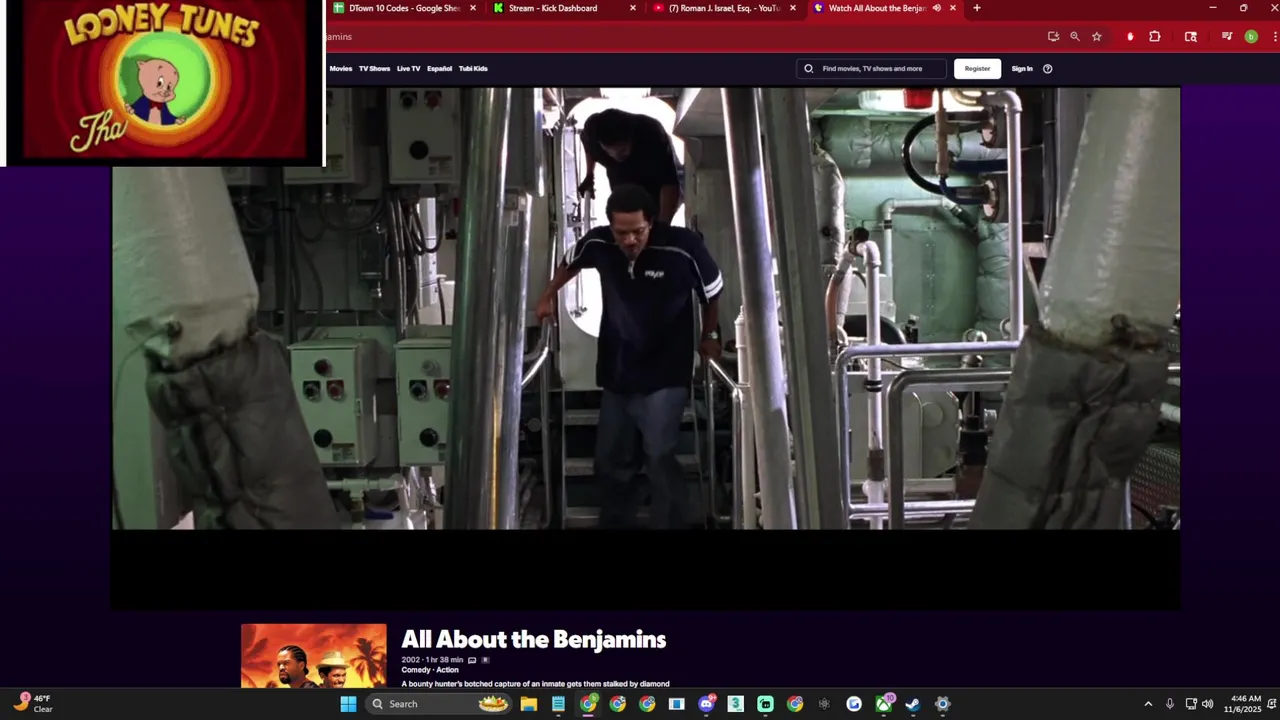
Task: Open Español in Tubi navigation
Action: pos(439,69)
